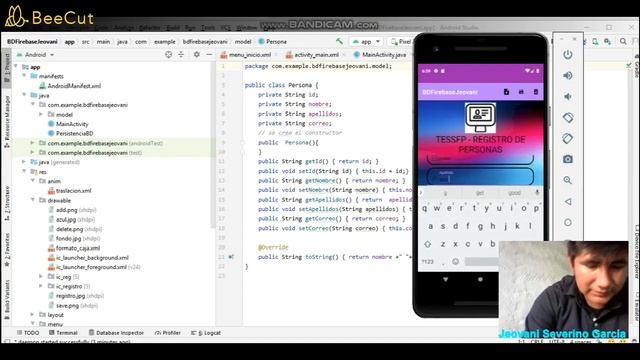Open Pixel device selector dropdown
This screenshot has height=360, width=640.
pos(401,42)
